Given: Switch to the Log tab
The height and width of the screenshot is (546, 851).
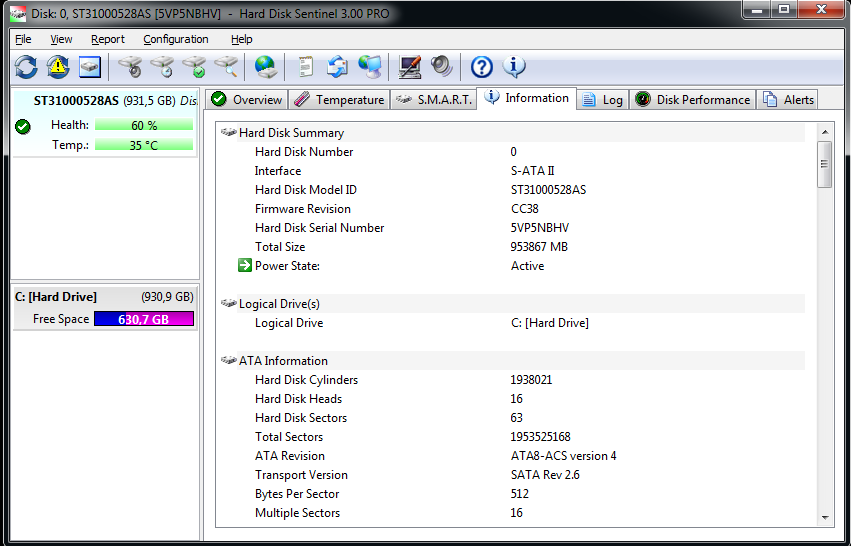Looking at the screenshot, I should [x=603, y=99].
